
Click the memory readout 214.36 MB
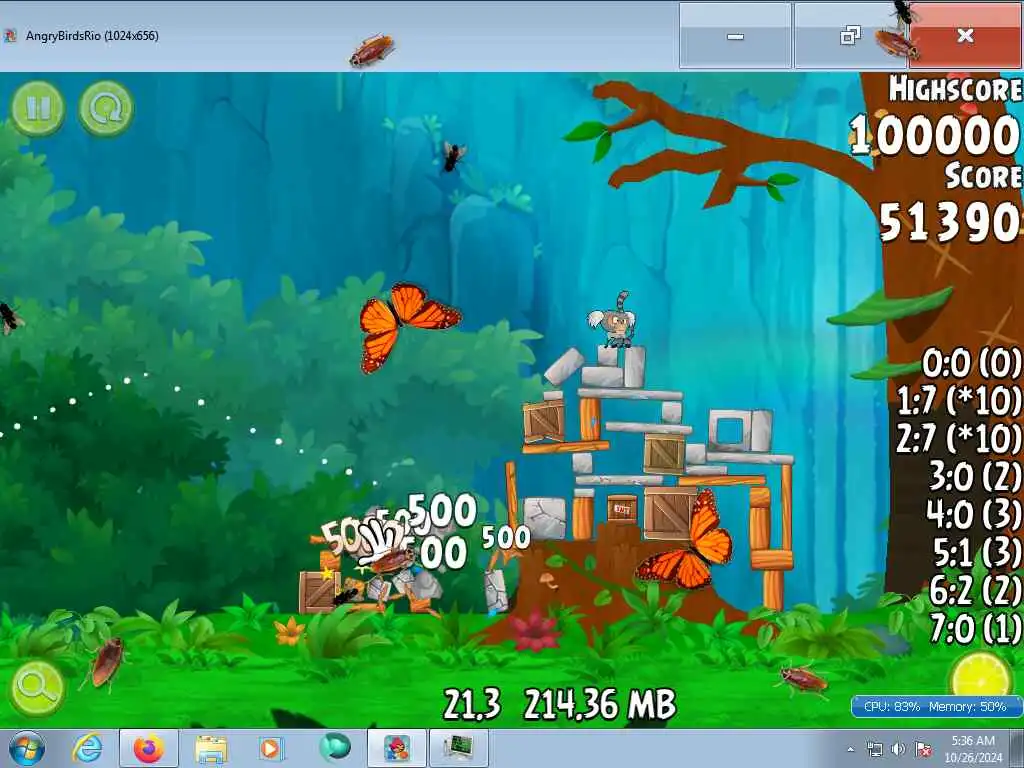(600, 705)
